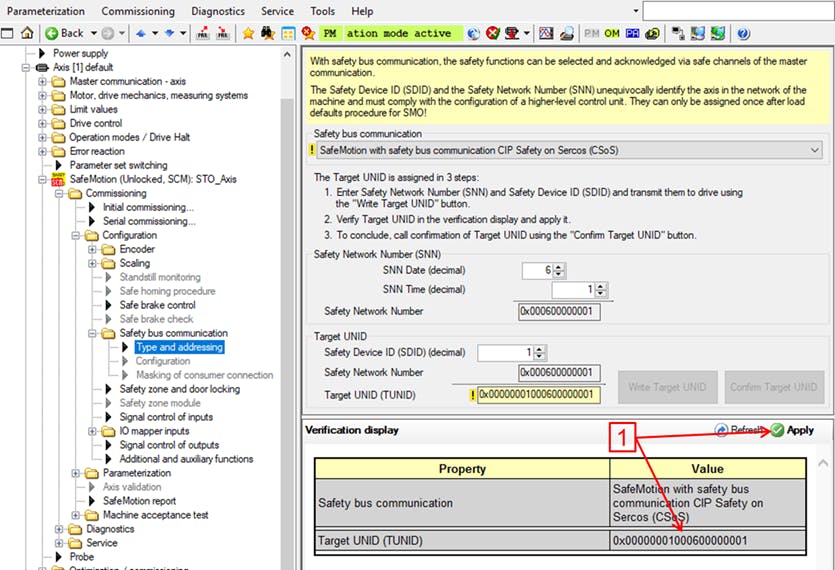Click the Safety Device ID stepper arrows

tap(539, 353)
